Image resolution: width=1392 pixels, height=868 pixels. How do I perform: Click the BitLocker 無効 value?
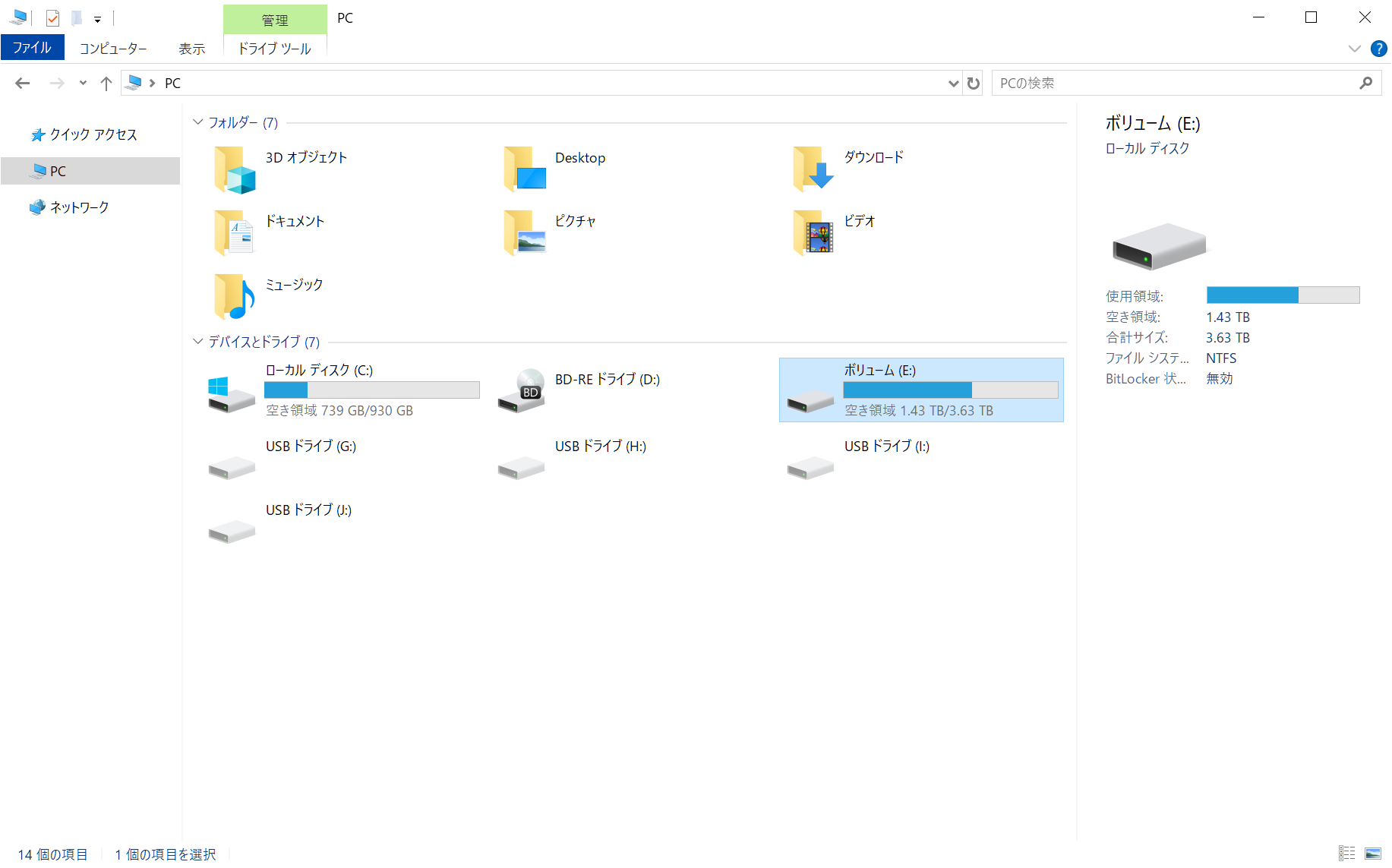[1220, 379]
